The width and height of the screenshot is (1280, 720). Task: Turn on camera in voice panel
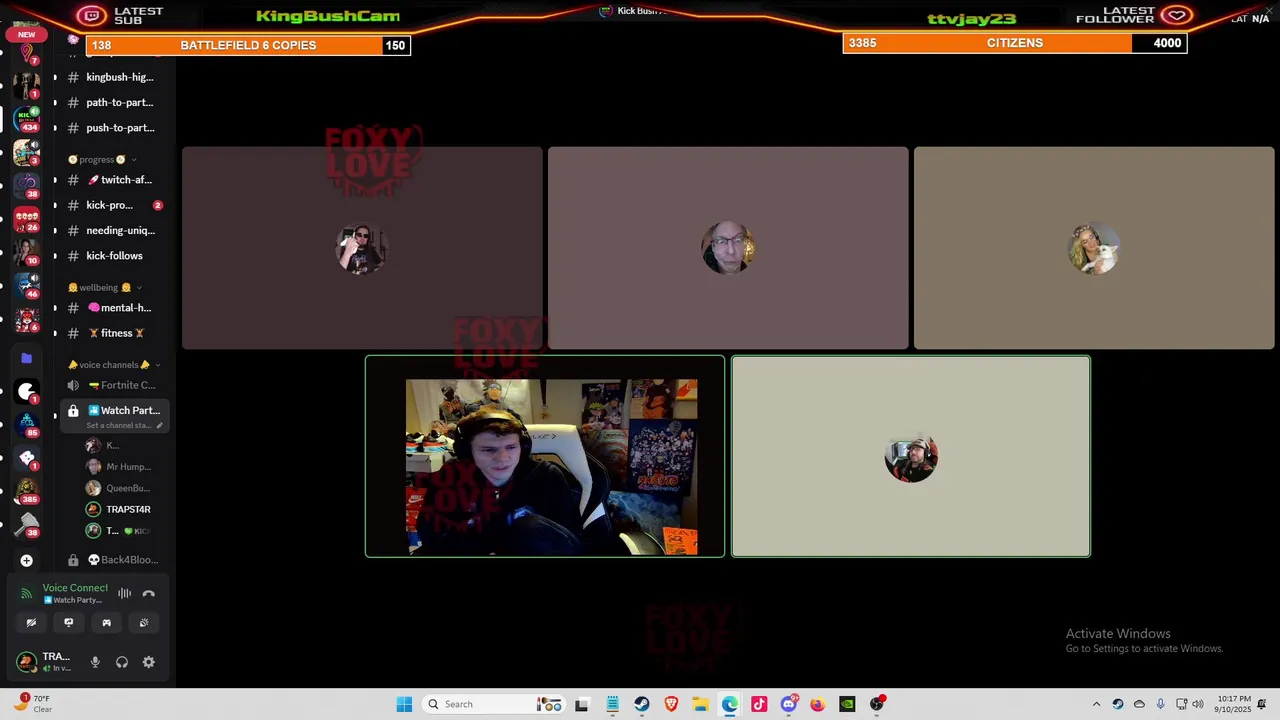[31, 622]
